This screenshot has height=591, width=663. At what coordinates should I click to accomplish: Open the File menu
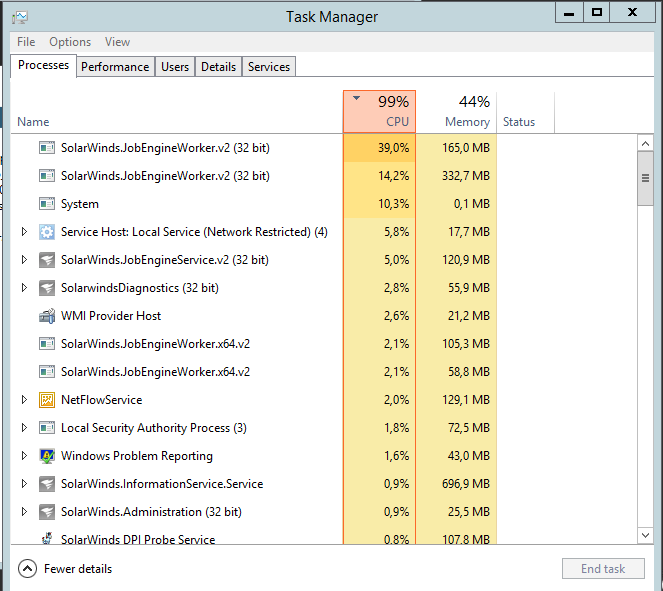tap(26, 42)
